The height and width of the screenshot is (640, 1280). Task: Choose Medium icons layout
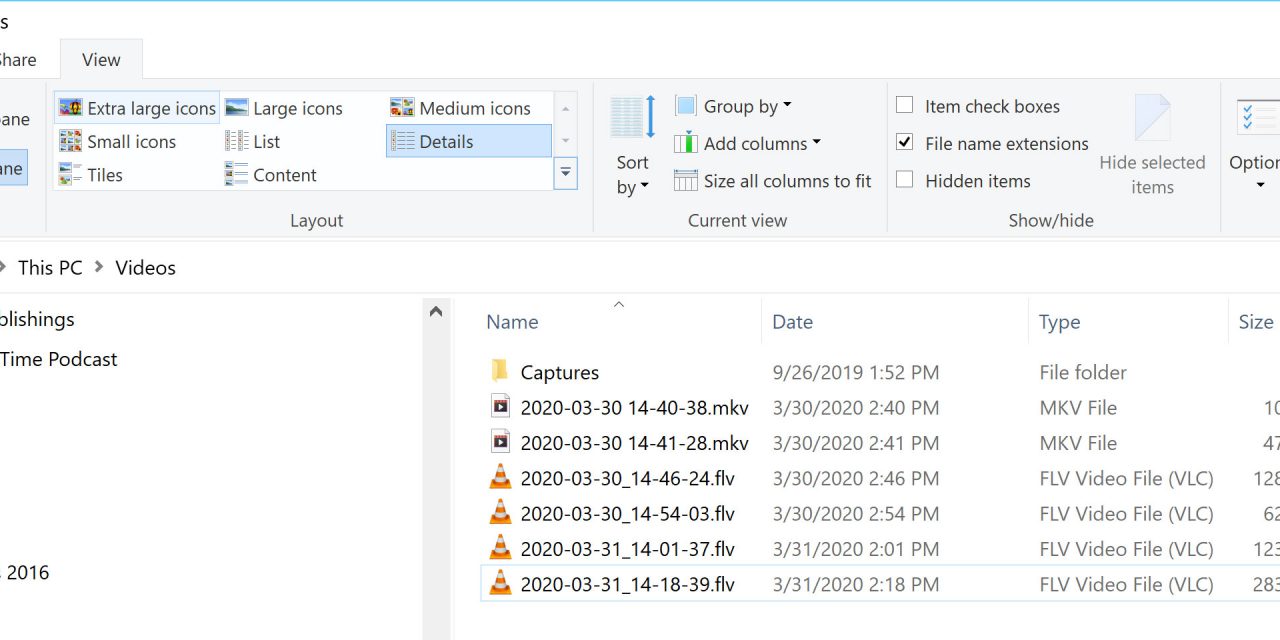pyautogui.click(x=461, y=108)
